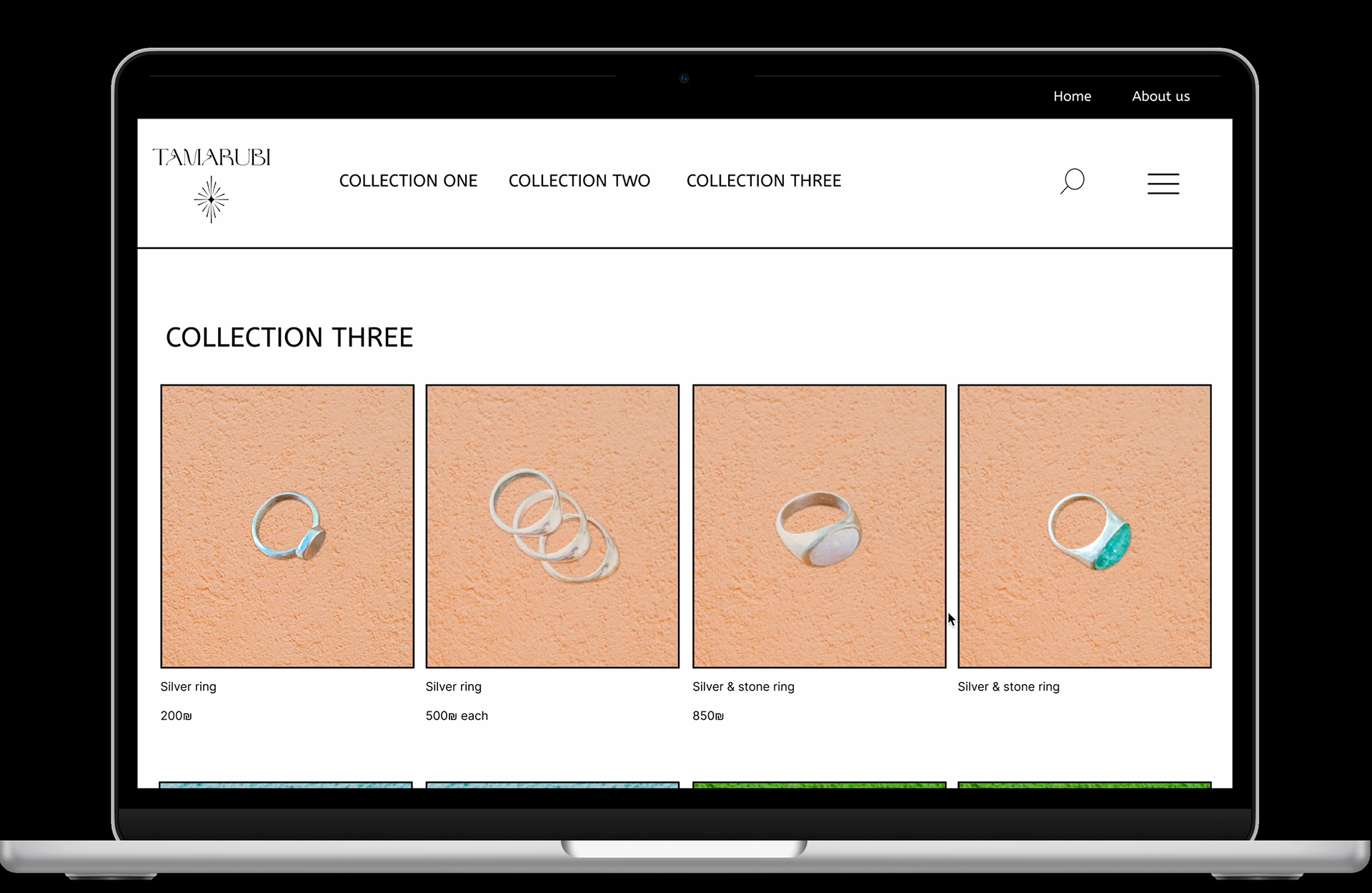Open the Collection One menu item
Image resolution: width=1372 pixels, height=893 pixels.
click(408, 181)
